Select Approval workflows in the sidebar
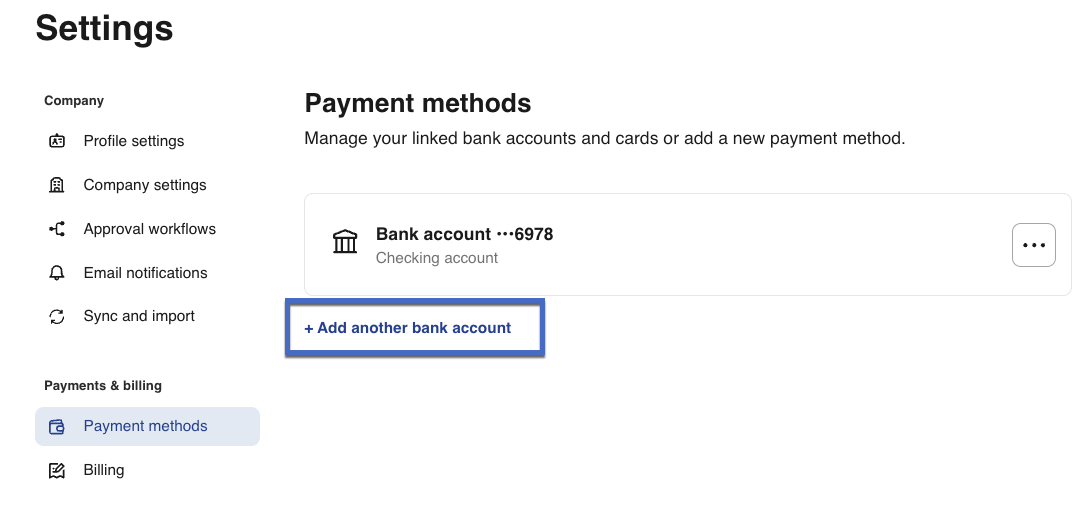 [150, 229]
